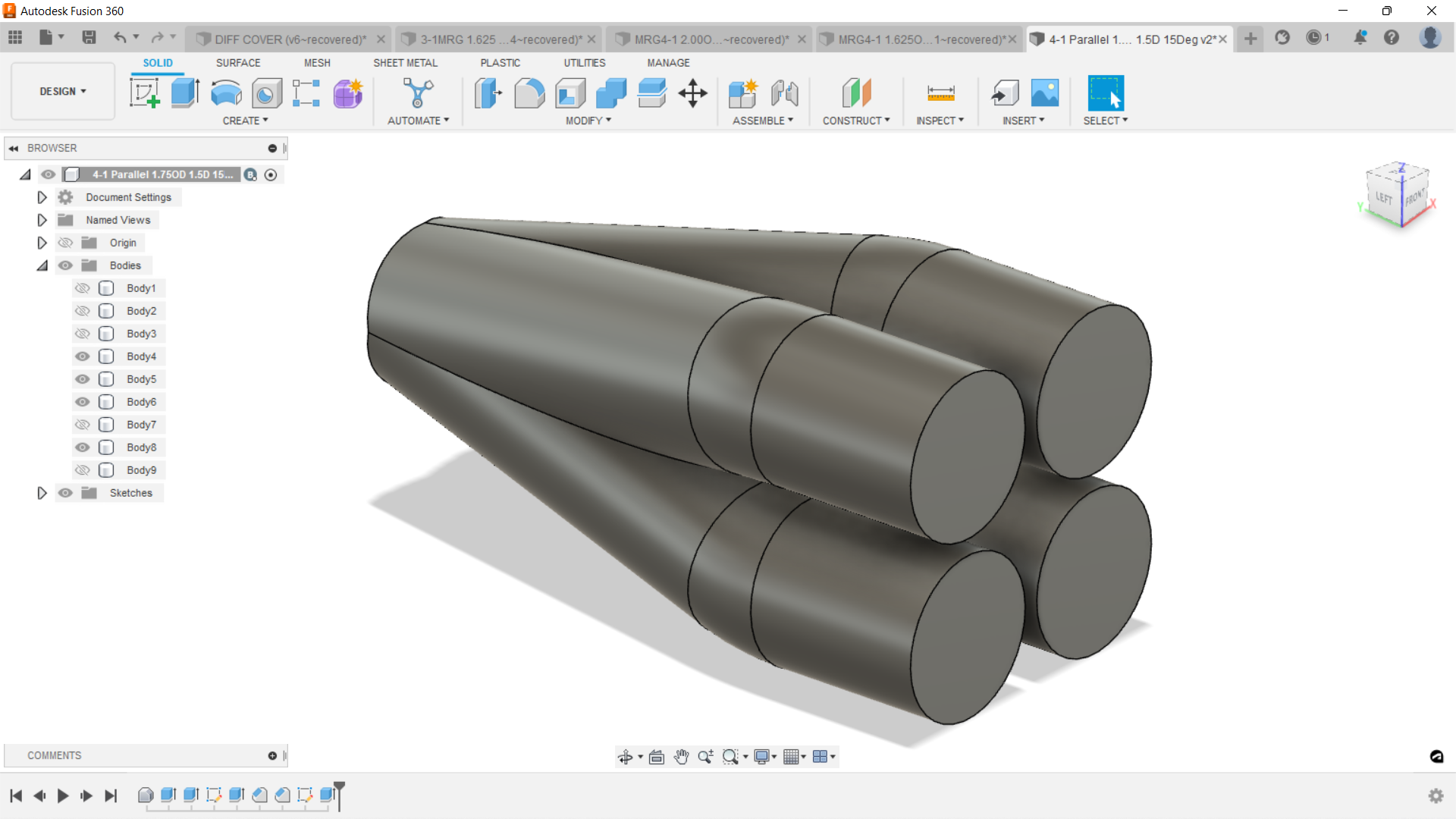Click the Fillet tool icon

(529, 93)
